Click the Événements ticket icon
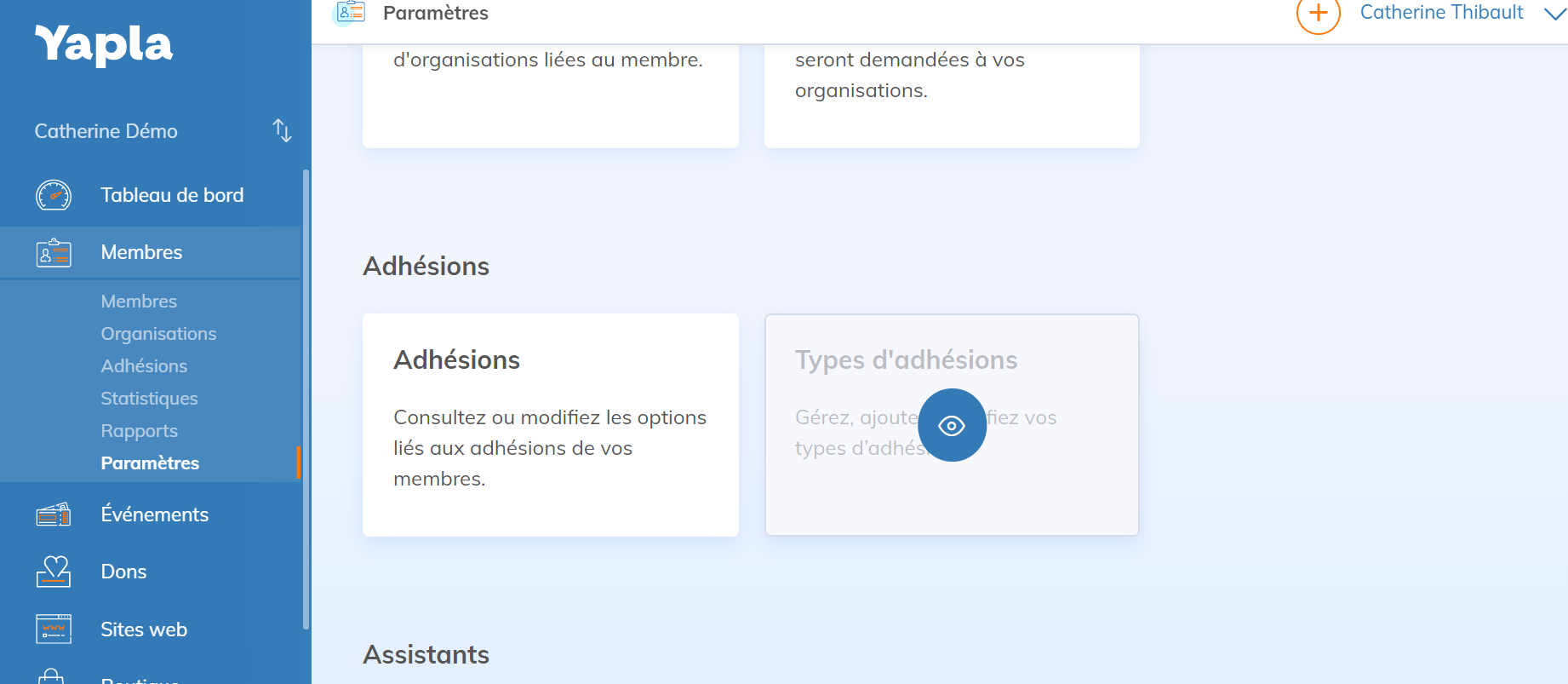The width and height of the screenshot is (1568, 684). (x=54, y=514)
